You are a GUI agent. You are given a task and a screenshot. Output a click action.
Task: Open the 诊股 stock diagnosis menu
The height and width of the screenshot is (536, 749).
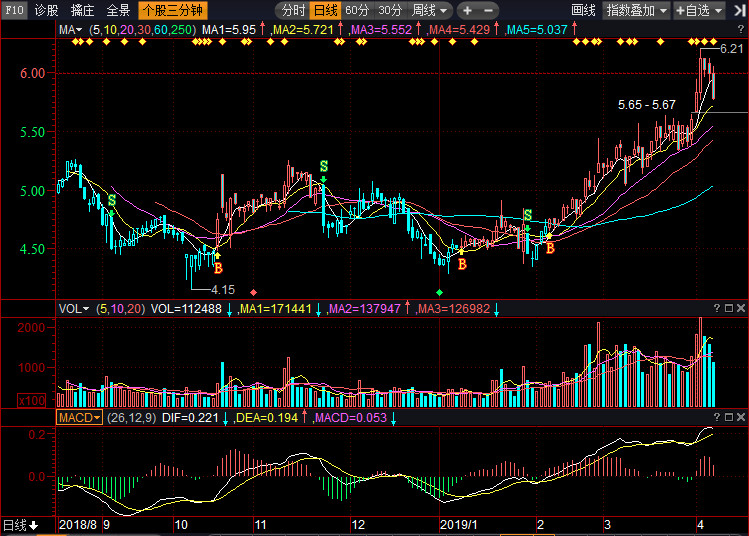point(46,10)
